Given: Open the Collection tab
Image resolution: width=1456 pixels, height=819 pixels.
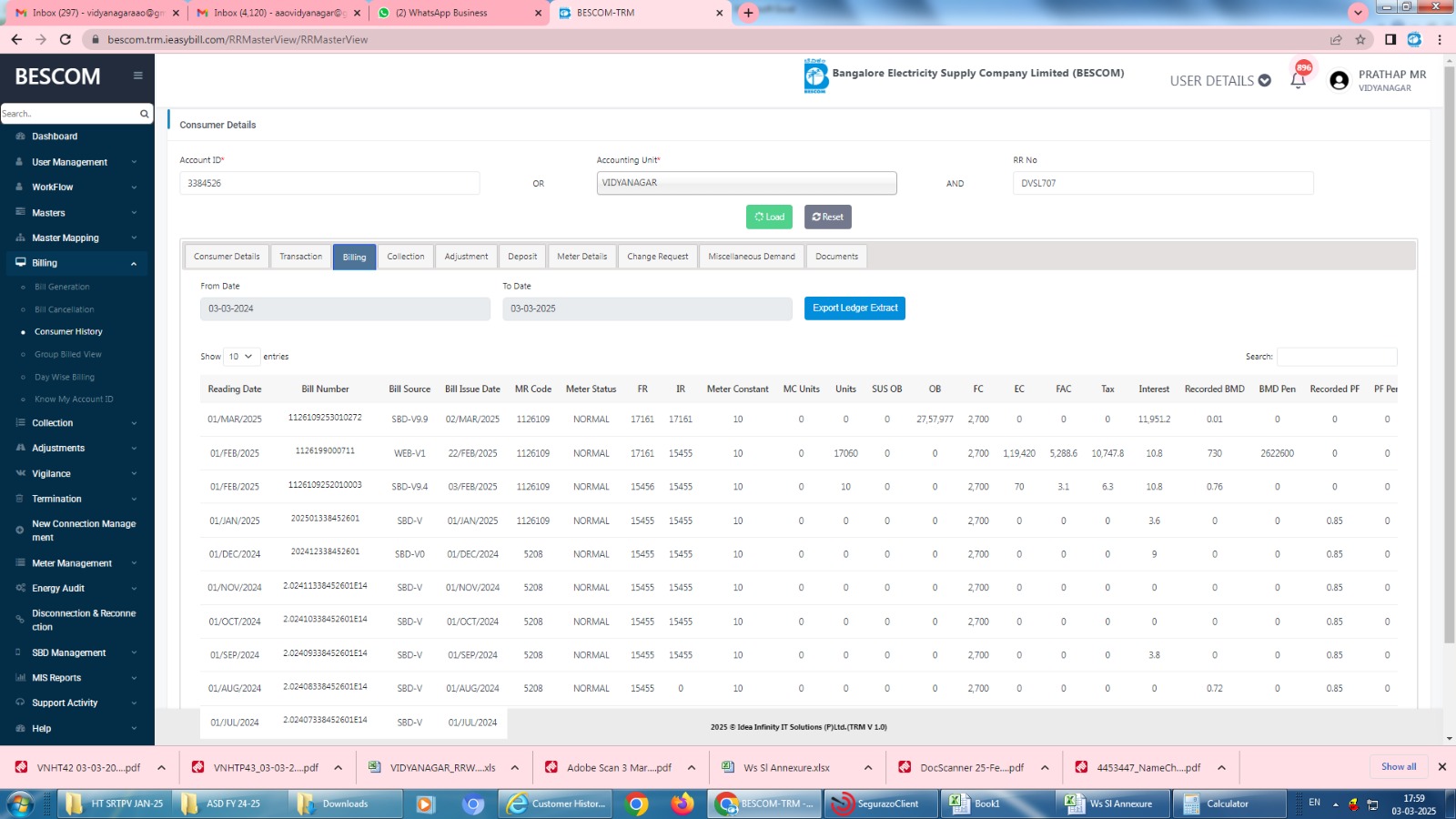Looking at the screenshot, I should coord(406,257).
